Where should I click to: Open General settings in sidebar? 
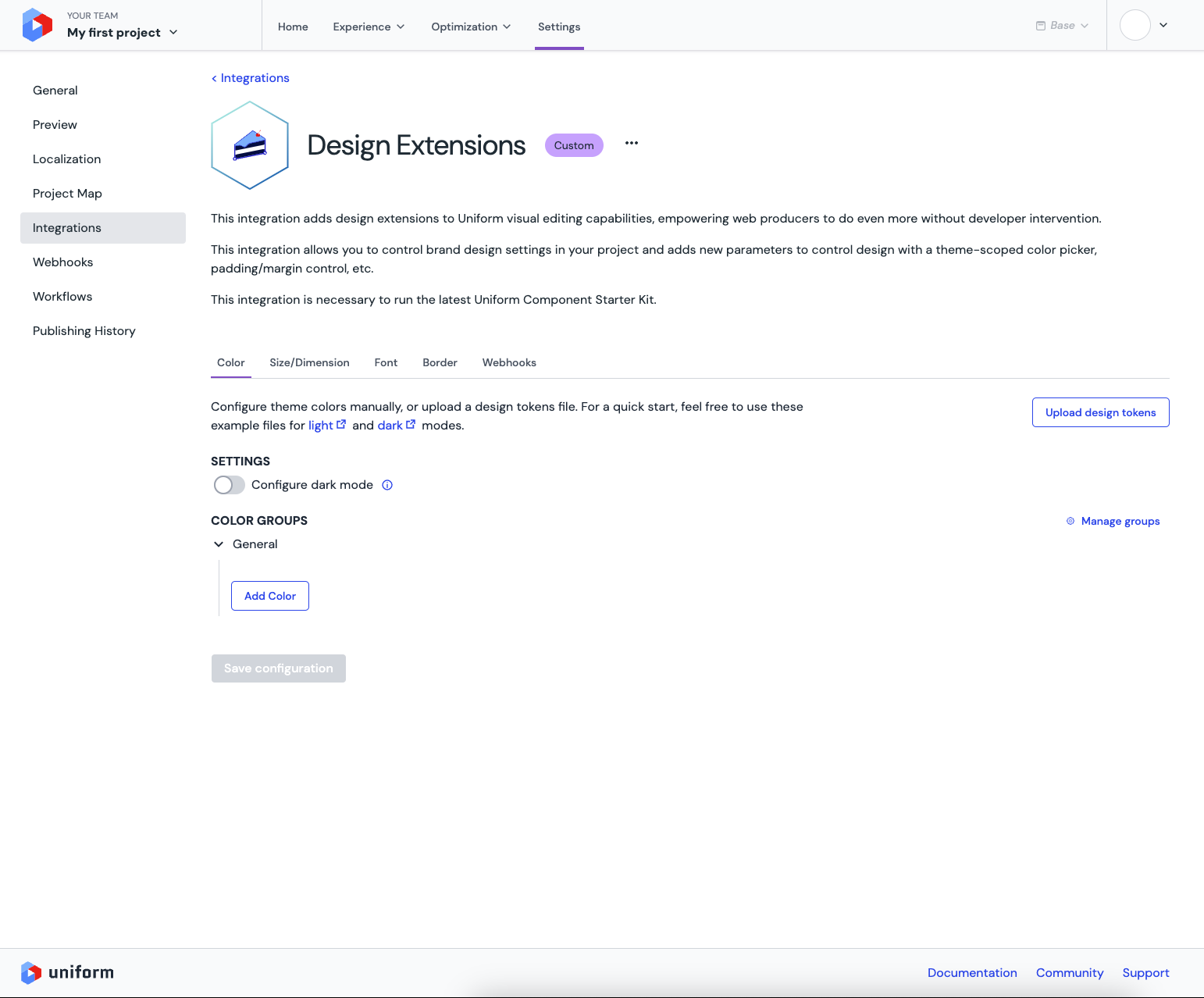103,91
